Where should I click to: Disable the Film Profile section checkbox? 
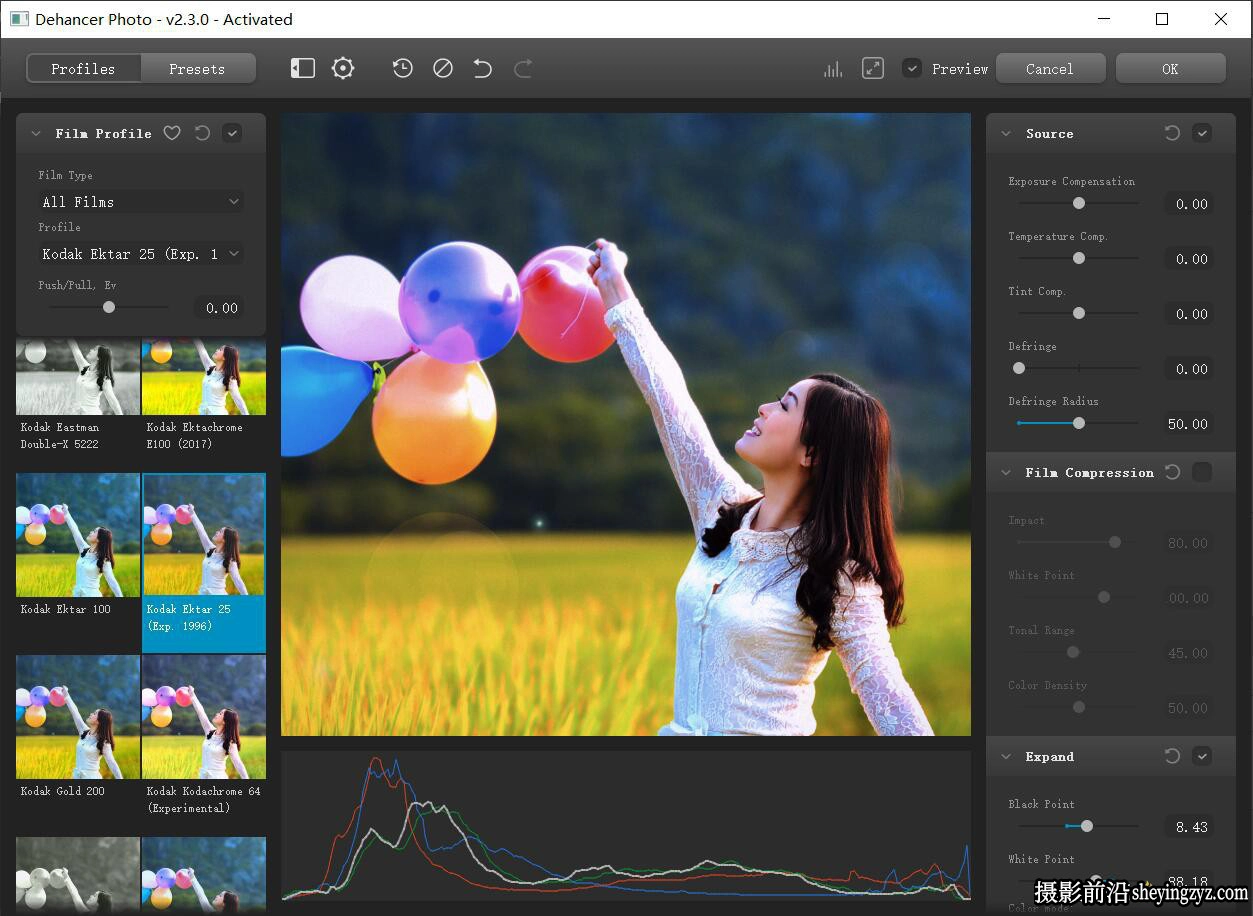[232, 133]
